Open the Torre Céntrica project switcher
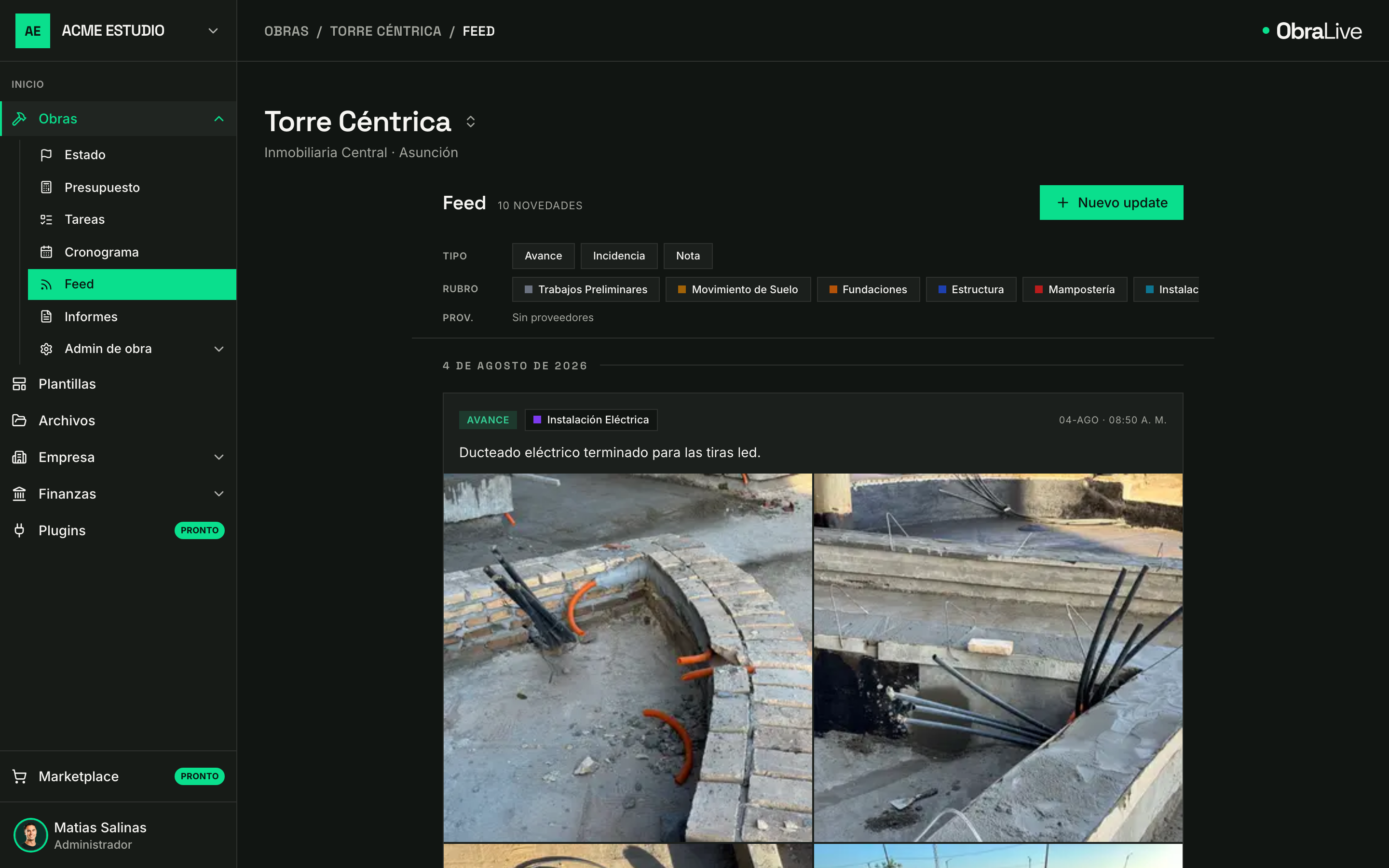1389x868 pixels. point(471,122)
